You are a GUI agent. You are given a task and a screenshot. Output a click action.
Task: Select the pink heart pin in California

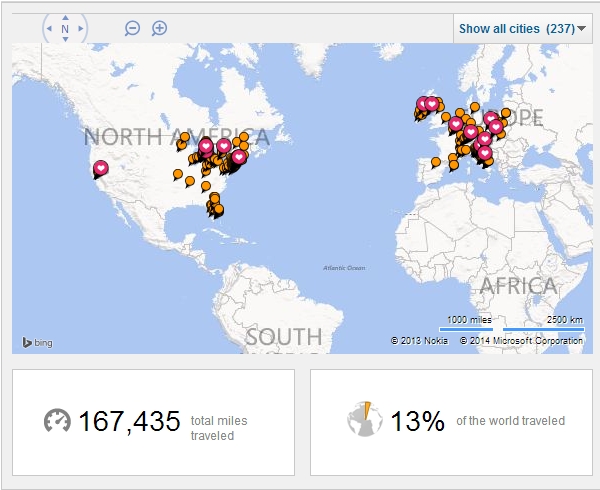pyautogui.click(x=101, y=169)
